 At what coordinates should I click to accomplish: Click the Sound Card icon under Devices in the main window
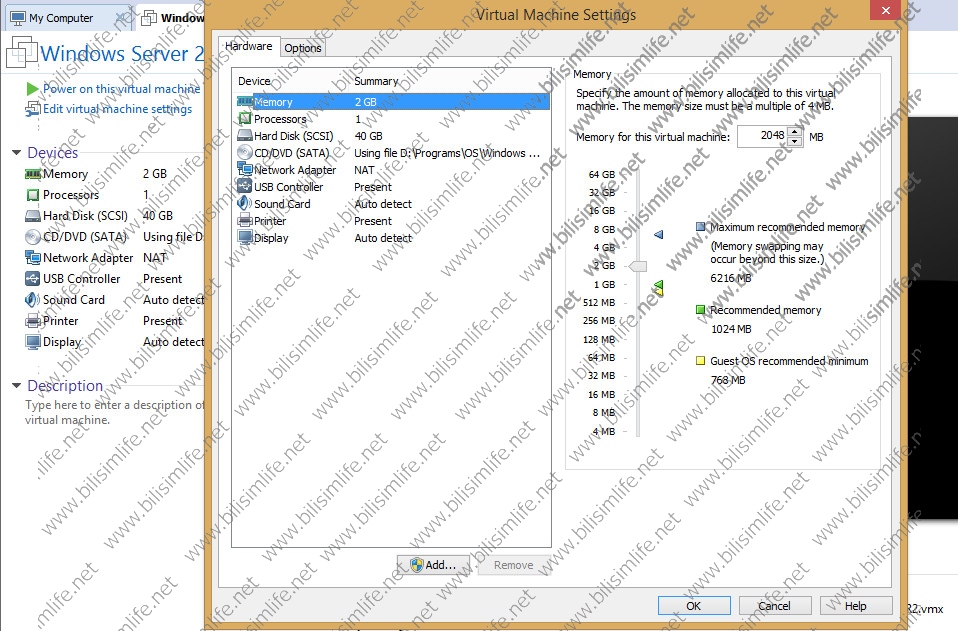[x=33, y=299]
